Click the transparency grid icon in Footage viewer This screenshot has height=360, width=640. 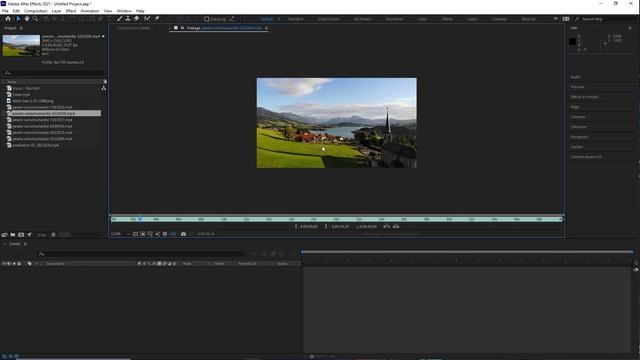pos(143,234)
